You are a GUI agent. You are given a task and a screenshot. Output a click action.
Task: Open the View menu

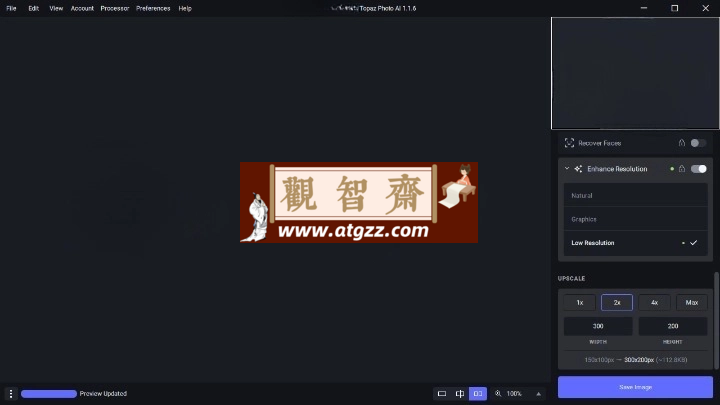[x=56, y=8]
